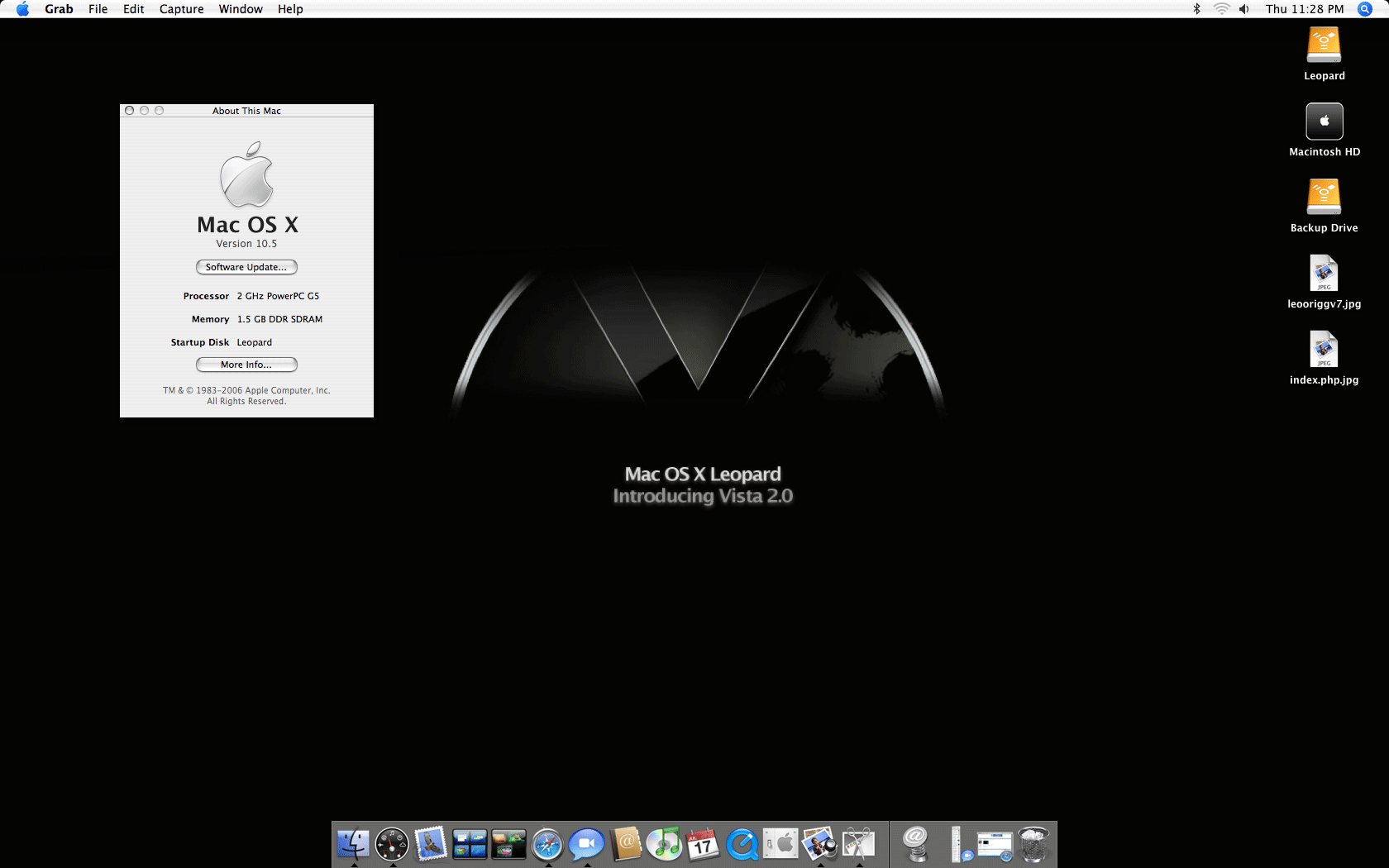Open iCal calendar icon showing 17

point(703,844)
